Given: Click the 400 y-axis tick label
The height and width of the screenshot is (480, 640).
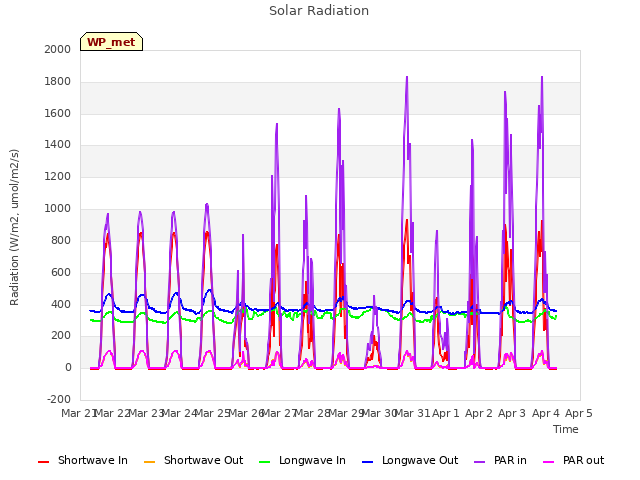Looking at the screenshot, I should [61, 304].
